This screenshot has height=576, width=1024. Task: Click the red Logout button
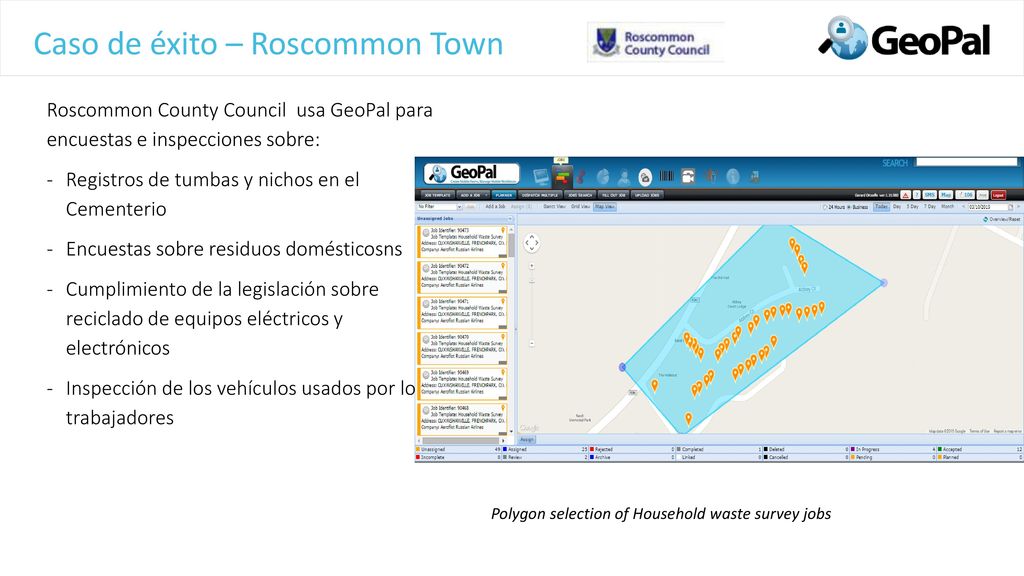coord(999,195)
